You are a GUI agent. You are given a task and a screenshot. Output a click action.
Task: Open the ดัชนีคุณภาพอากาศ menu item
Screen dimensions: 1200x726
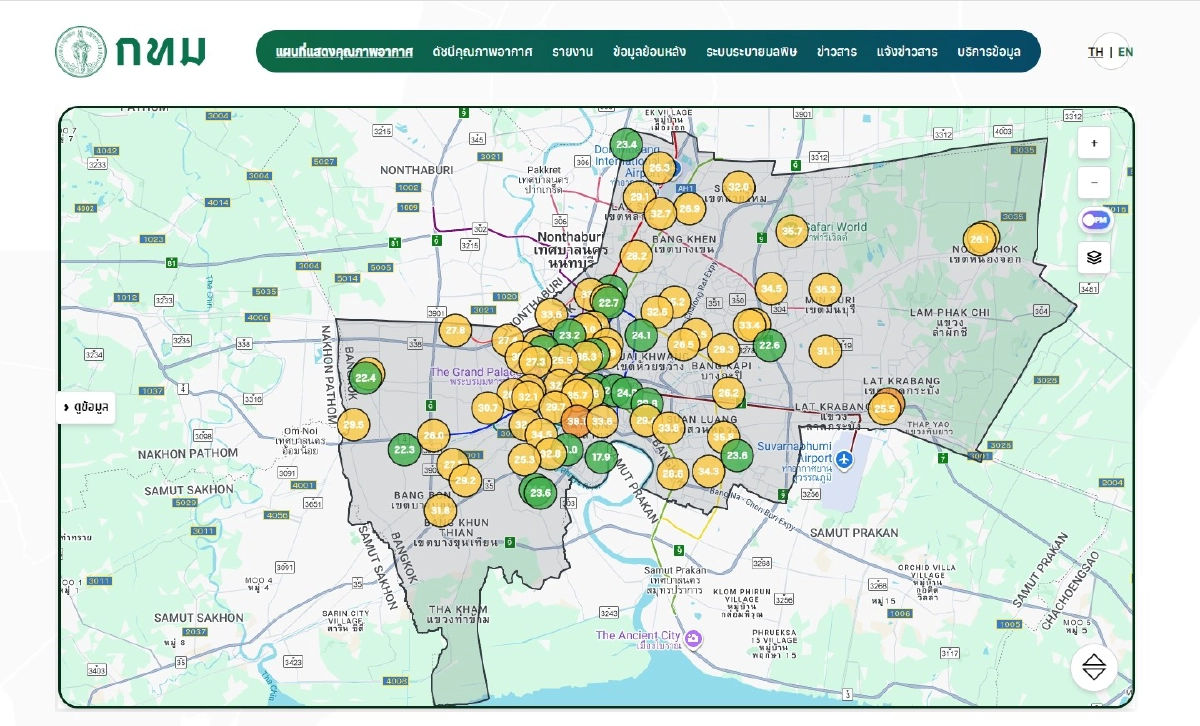tap(482, 52)
